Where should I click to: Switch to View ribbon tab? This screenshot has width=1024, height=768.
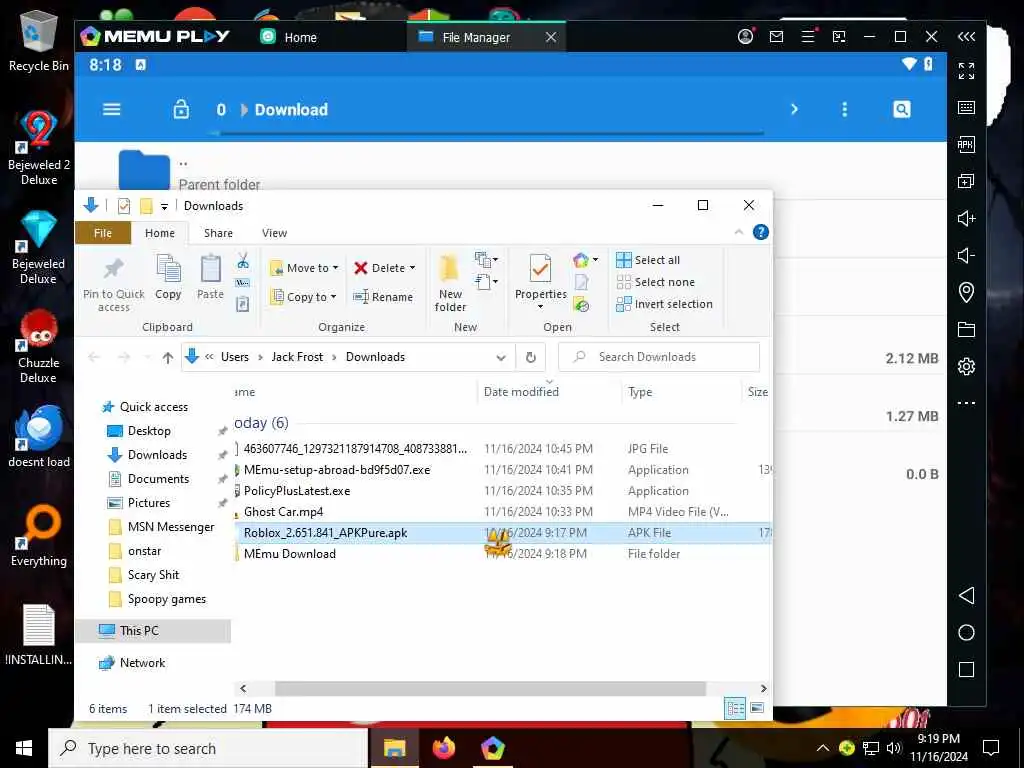(x=274, y=233)
